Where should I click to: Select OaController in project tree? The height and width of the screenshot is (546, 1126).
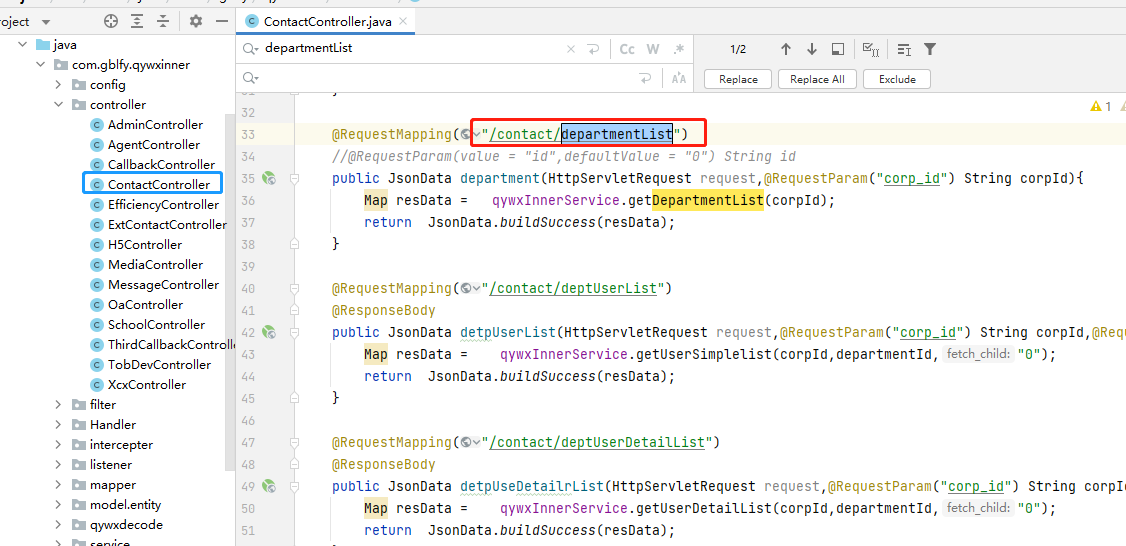(145, 305)
